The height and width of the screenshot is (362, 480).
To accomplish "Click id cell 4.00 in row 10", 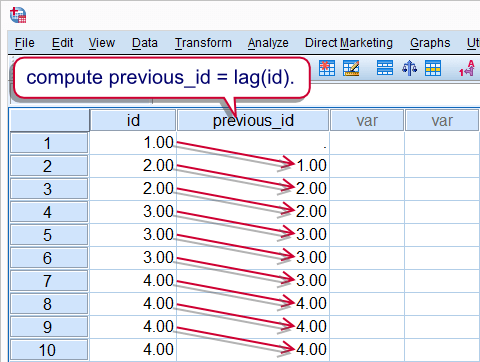I will [133, 350].
